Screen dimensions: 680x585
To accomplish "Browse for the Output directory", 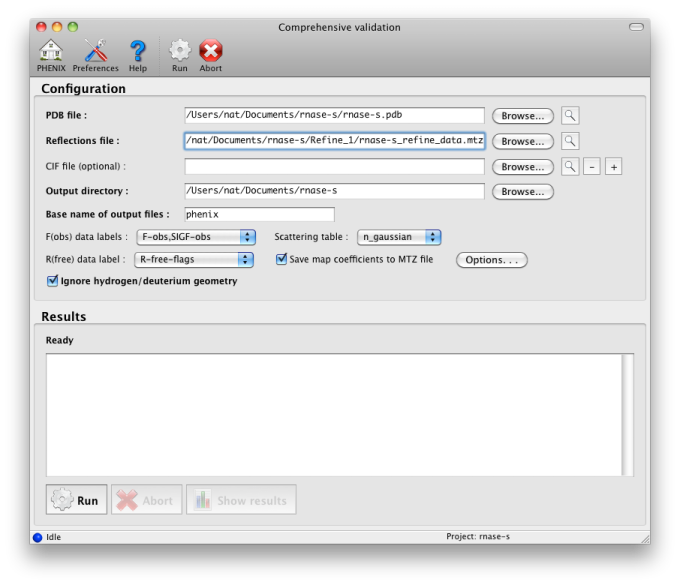I will (x=522, y=191).
